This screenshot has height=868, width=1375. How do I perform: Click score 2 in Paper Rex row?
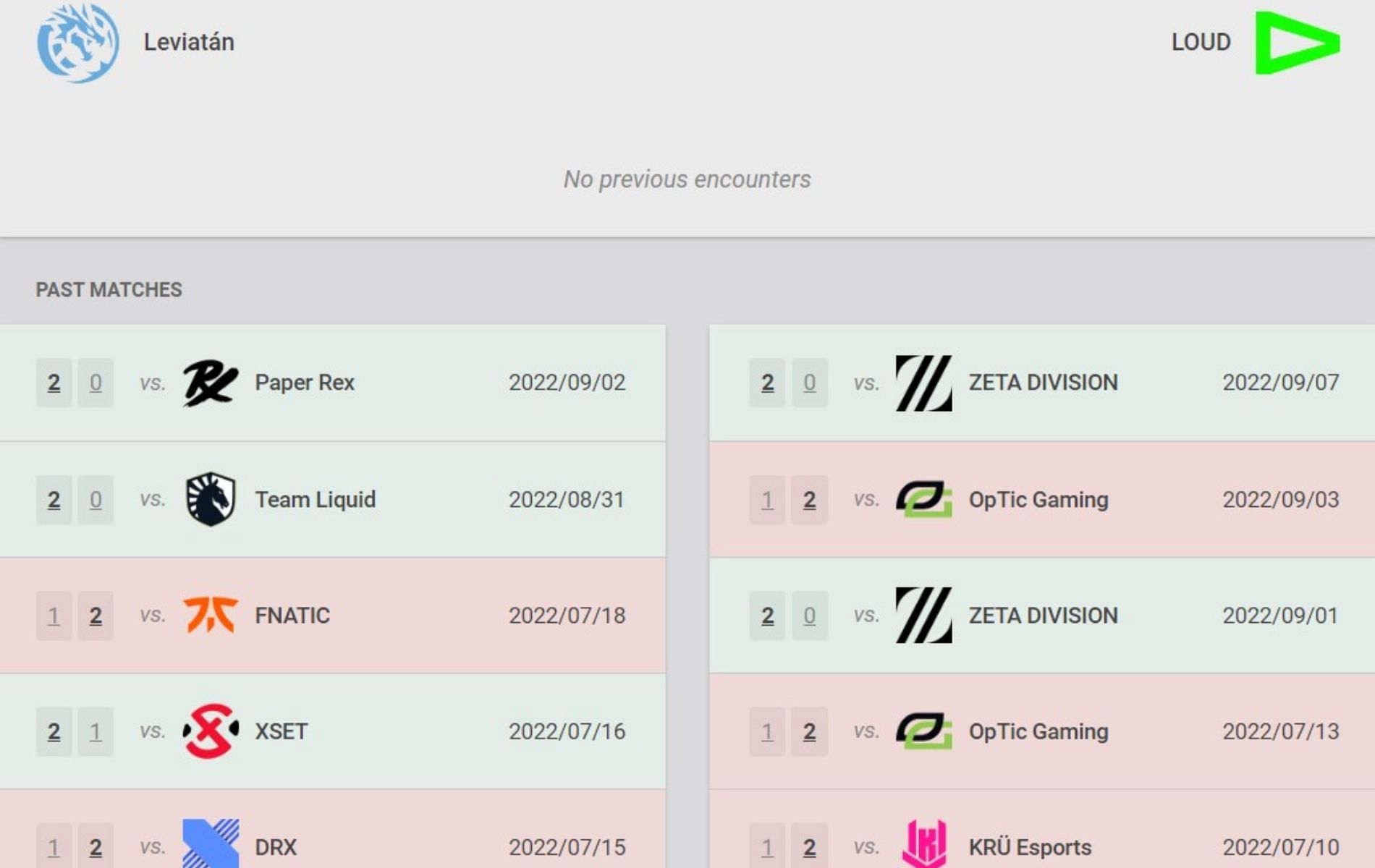tap(54, 383)
